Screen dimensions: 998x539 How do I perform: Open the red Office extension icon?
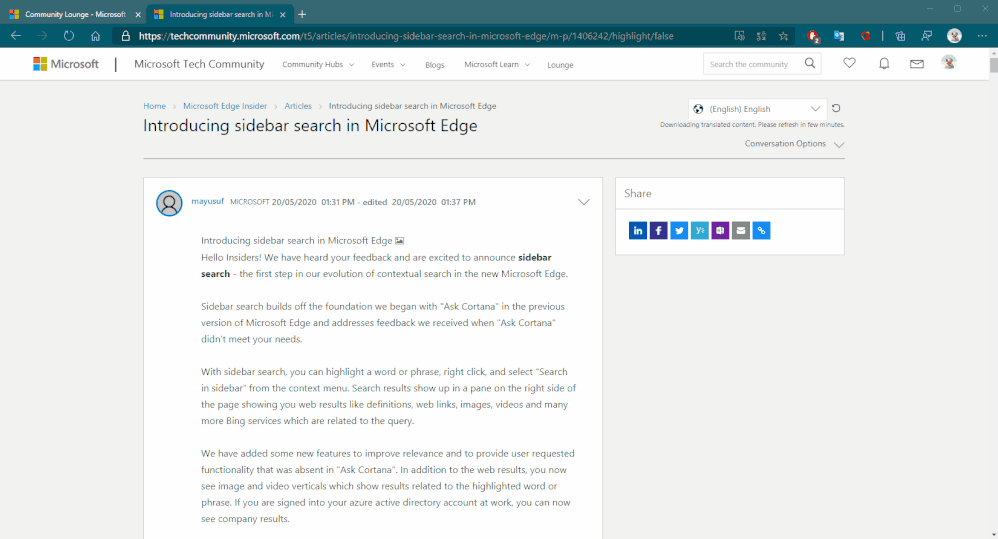coord(866,36)
